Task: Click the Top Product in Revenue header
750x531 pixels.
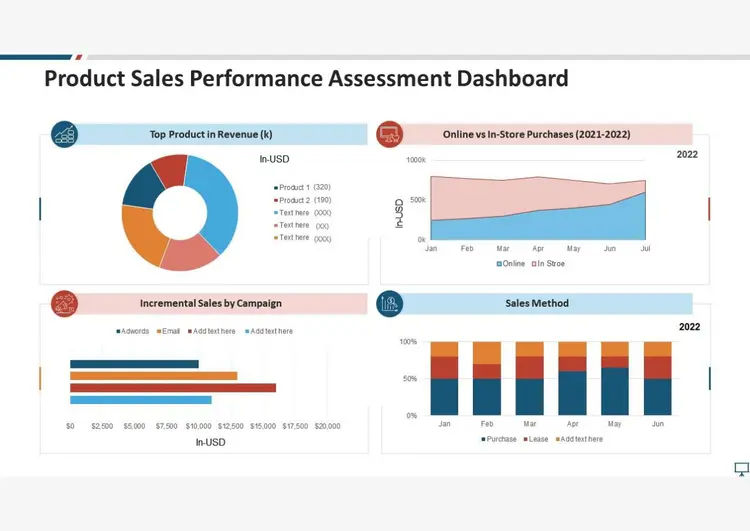Action: (211, 134)
